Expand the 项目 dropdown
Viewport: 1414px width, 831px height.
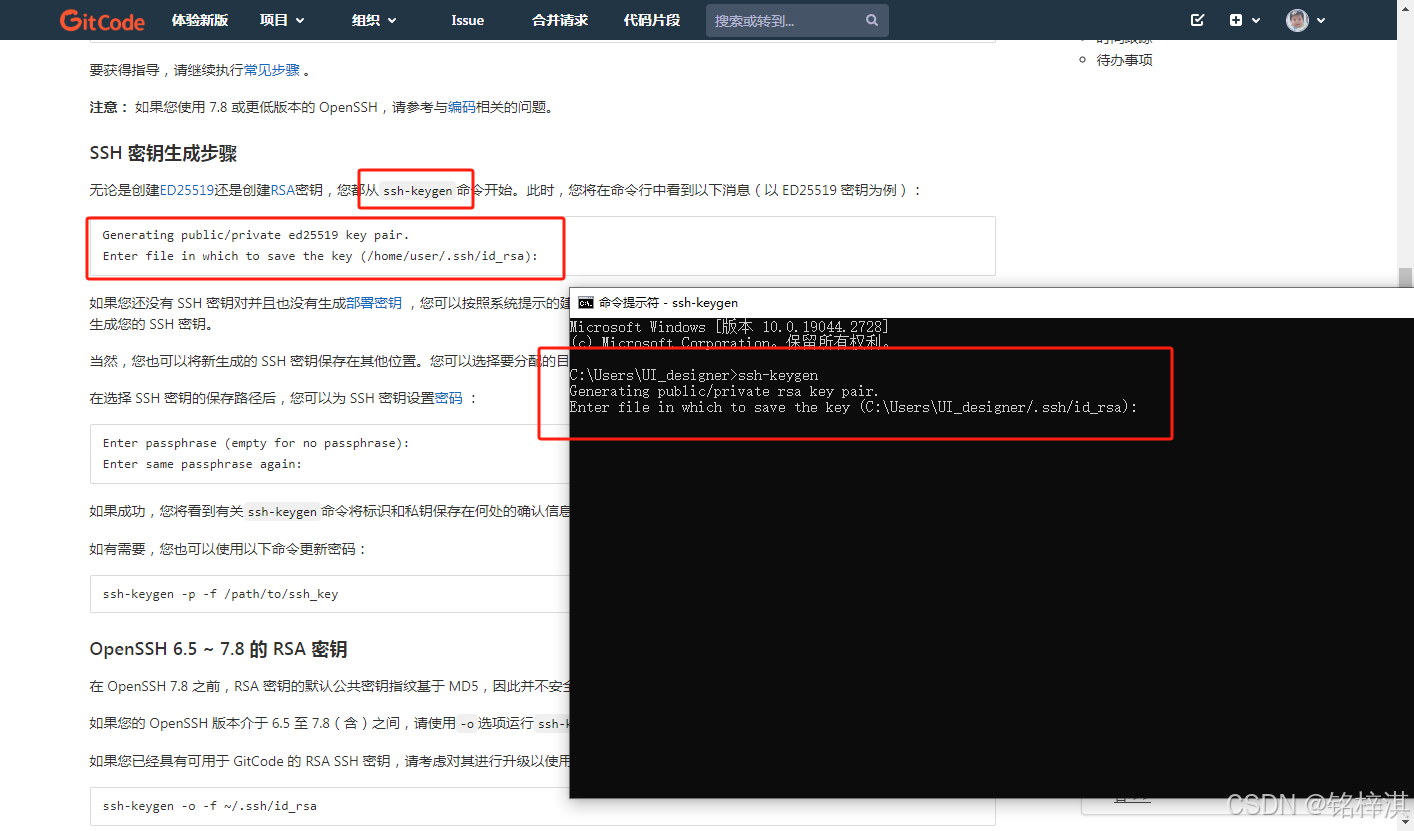(282, 20)
